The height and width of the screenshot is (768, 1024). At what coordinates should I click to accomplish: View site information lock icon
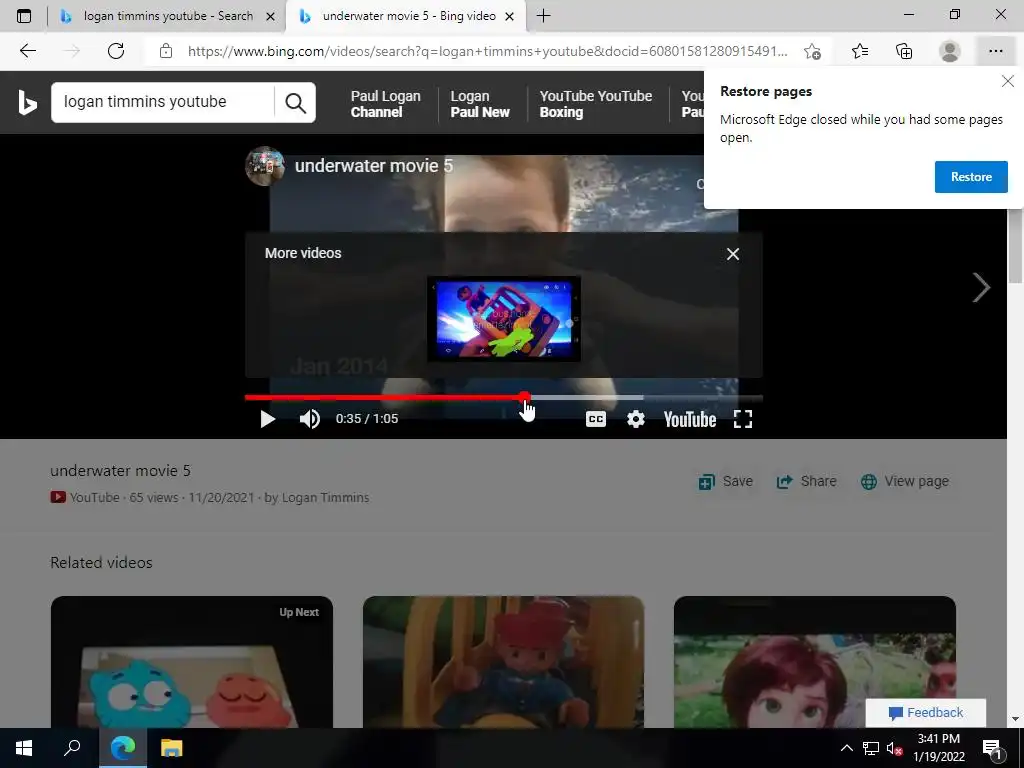pos(166,51)
